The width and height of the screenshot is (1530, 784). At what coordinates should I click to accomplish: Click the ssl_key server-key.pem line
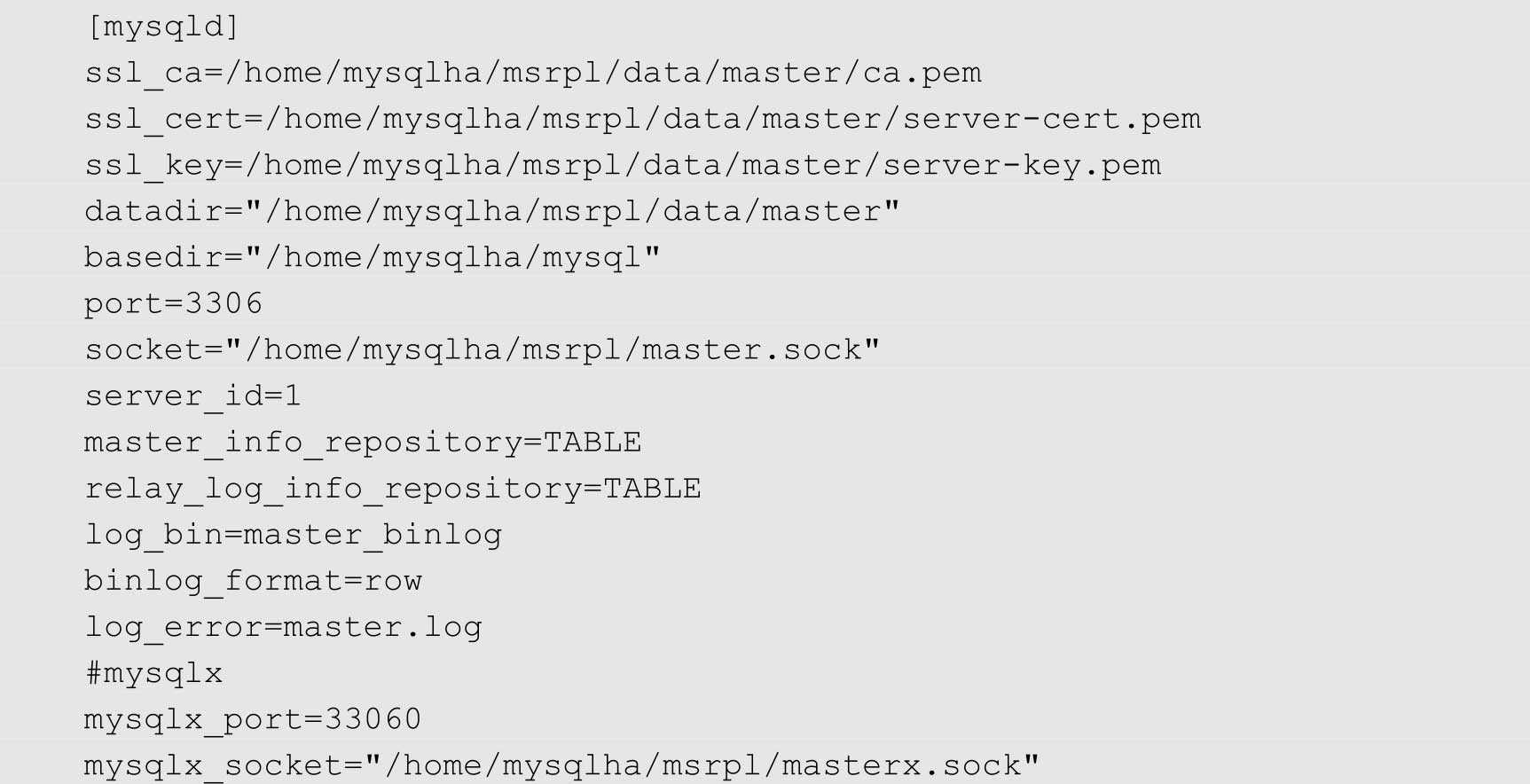tap(623, 165)
